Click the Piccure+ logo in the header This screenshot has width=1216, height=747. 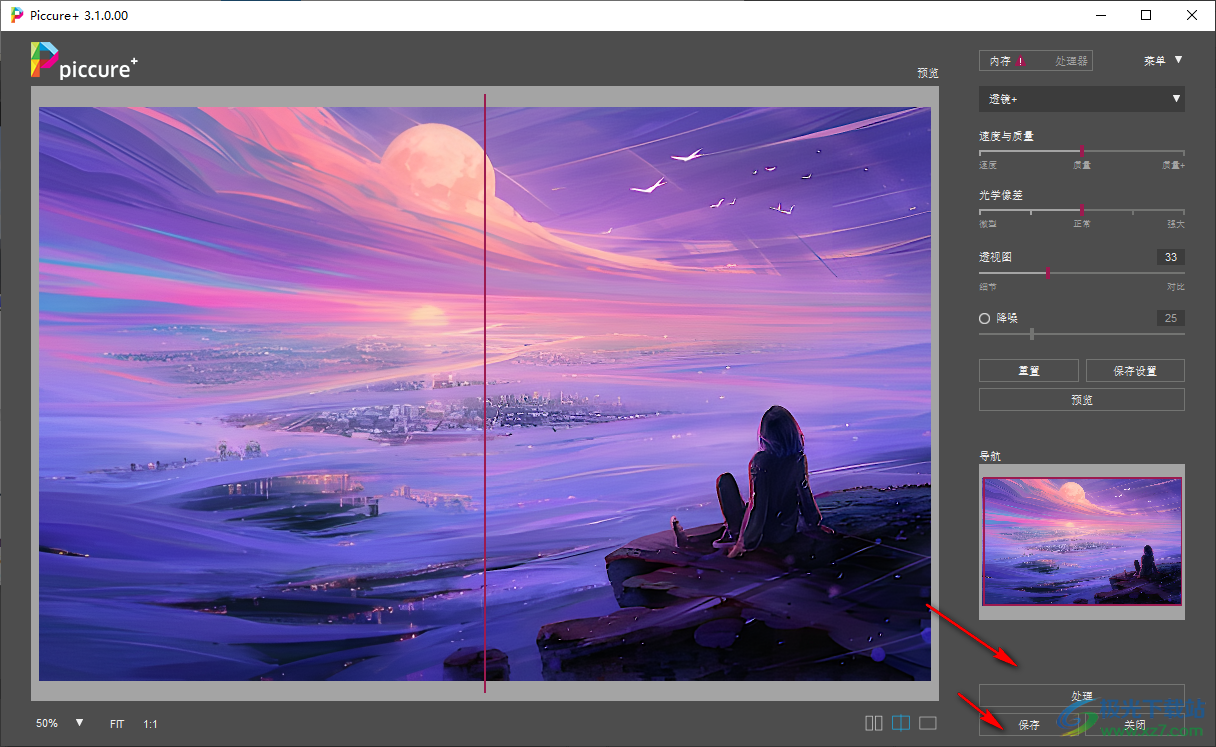tap(84, 61)
